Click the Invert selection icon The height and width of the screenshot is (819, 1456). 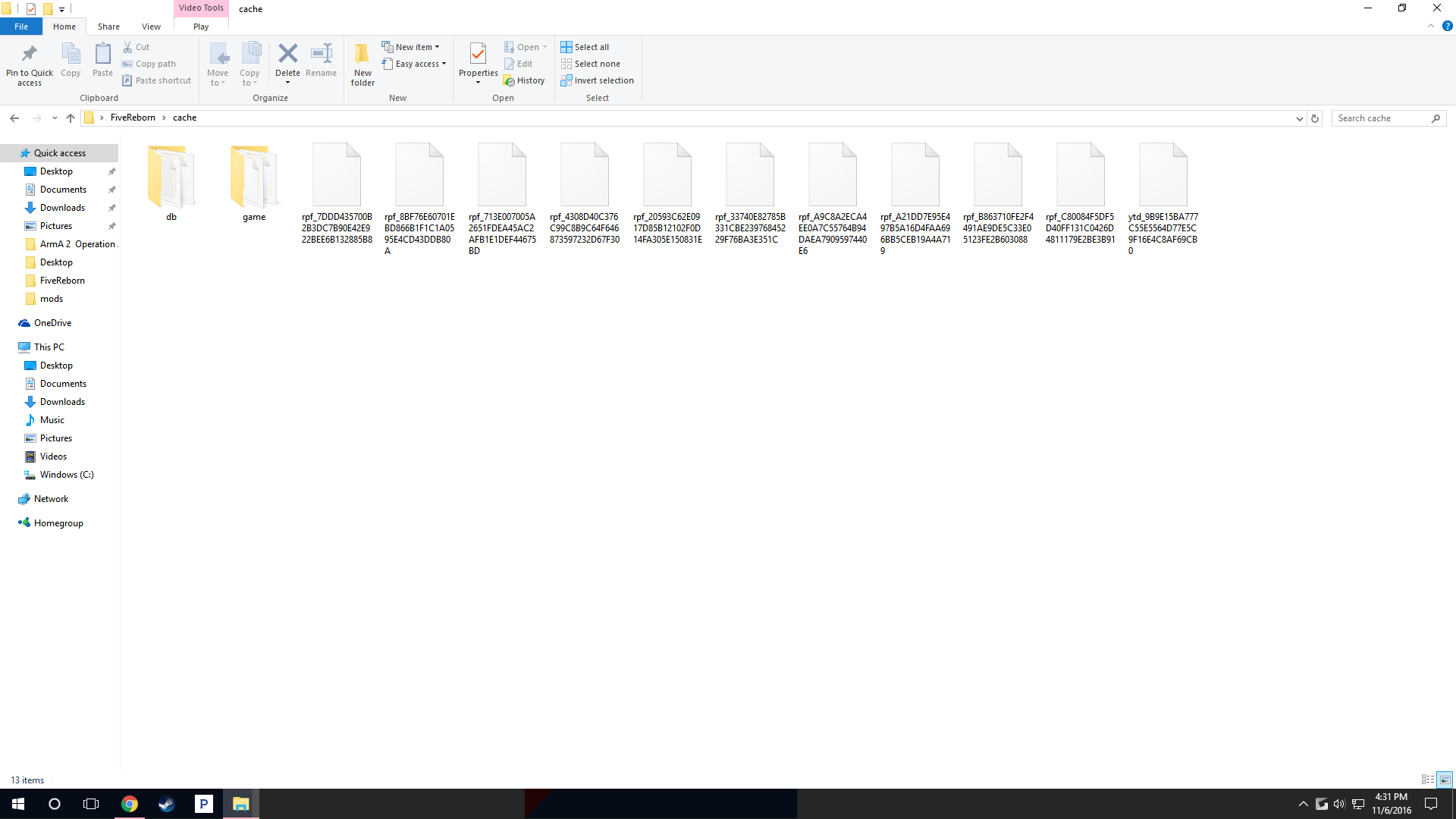pos(566,80)
